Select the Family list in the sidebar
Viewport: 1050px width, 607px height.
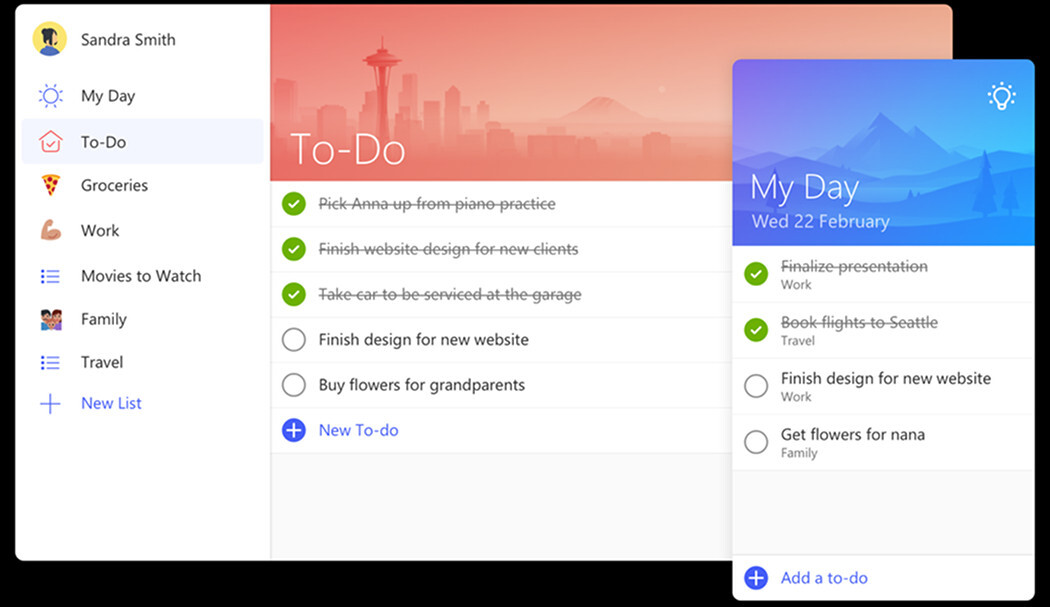tap(102, 318)
